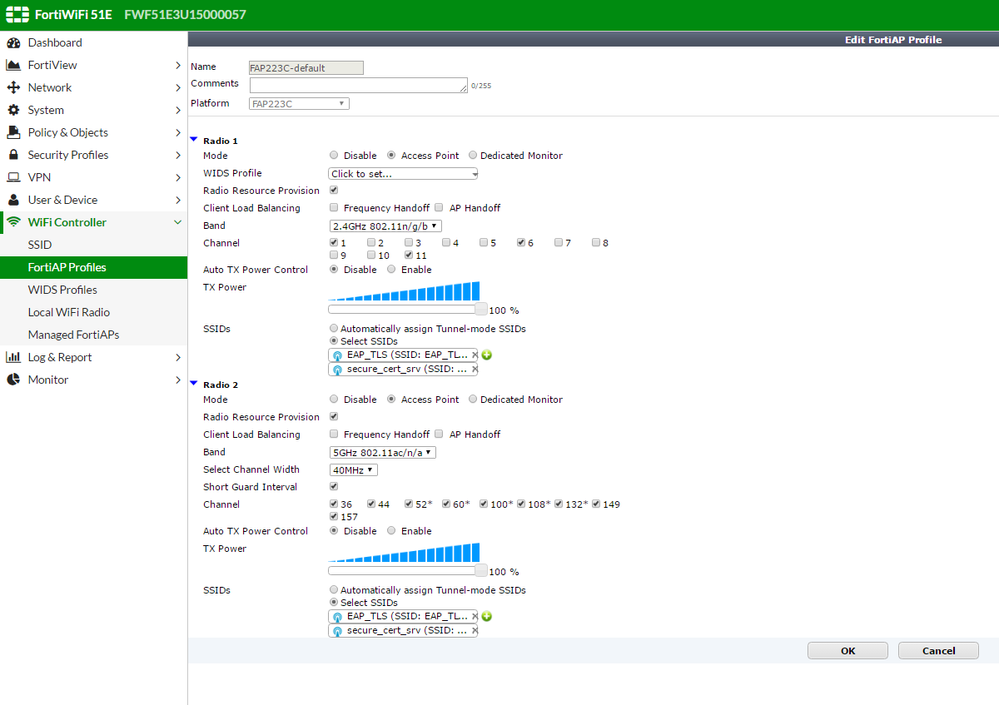Set Radio 1 mode to Disable
This screenshot has height=705, width=999.
point(334,155)
